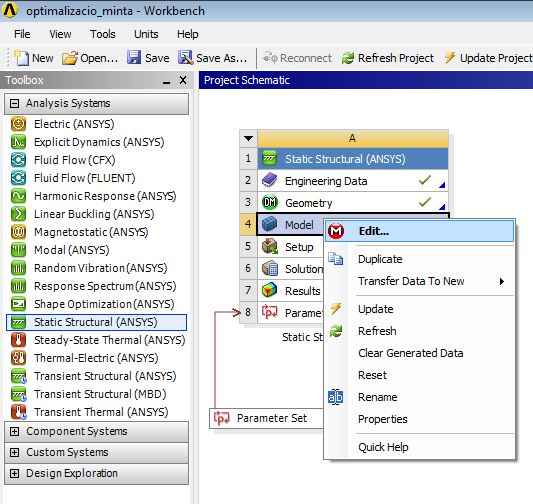The height and width of the screenshot is (504, 533).
Task: Select Linear Buckling (ANSYS) icon
Action: pos(18,214)
